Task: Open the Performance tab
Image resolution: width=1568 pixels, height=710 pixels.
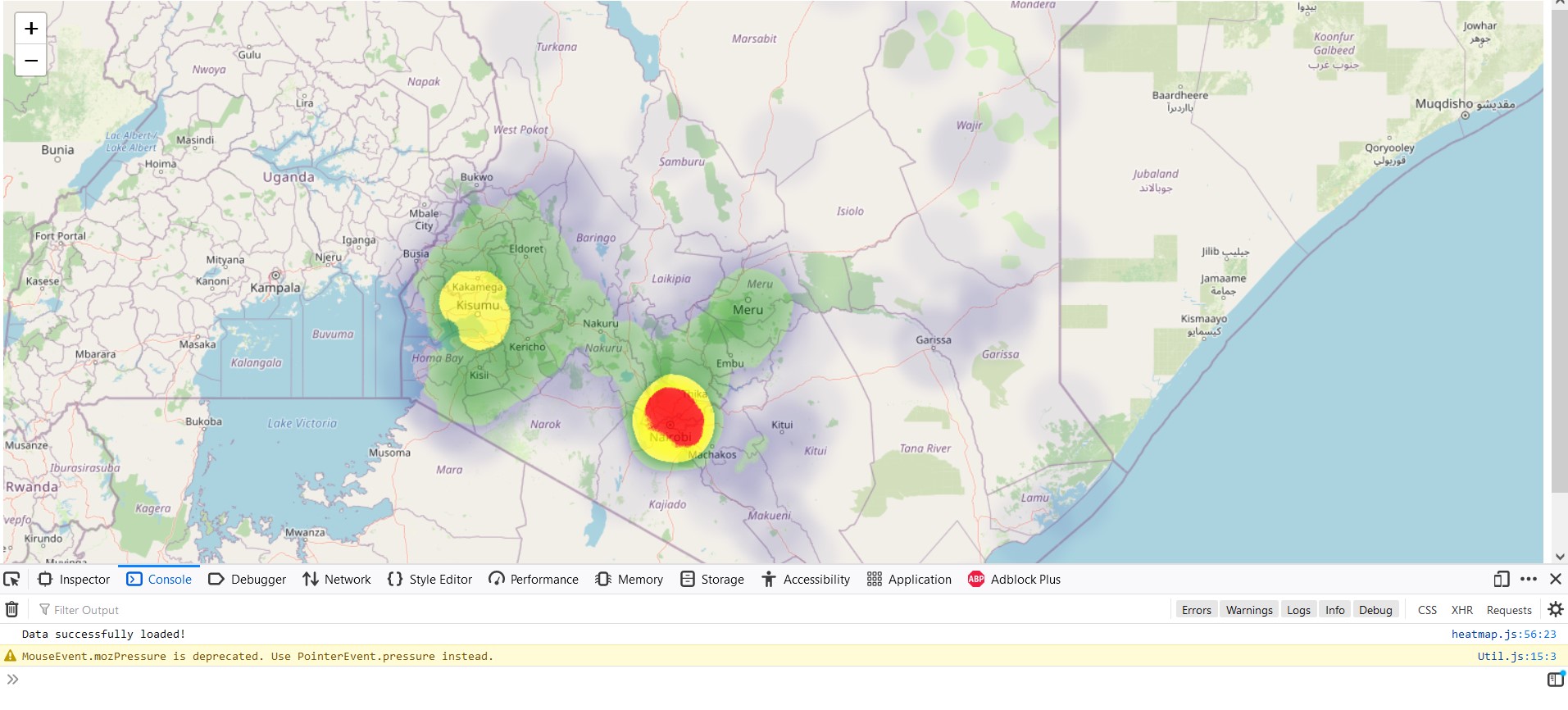Action: pos(534,579)
